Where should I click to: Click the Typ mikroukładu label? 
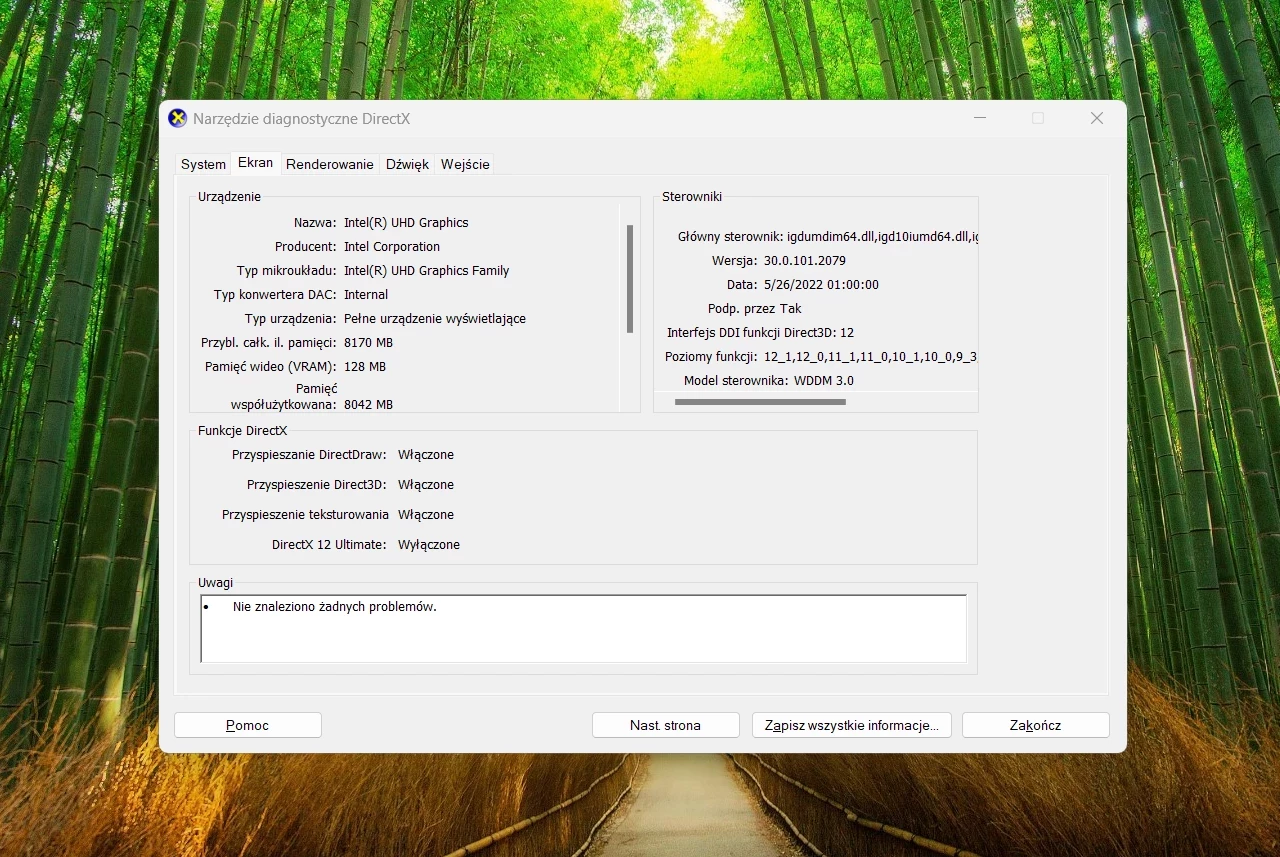pyautogui.click(x=287, y=271)
